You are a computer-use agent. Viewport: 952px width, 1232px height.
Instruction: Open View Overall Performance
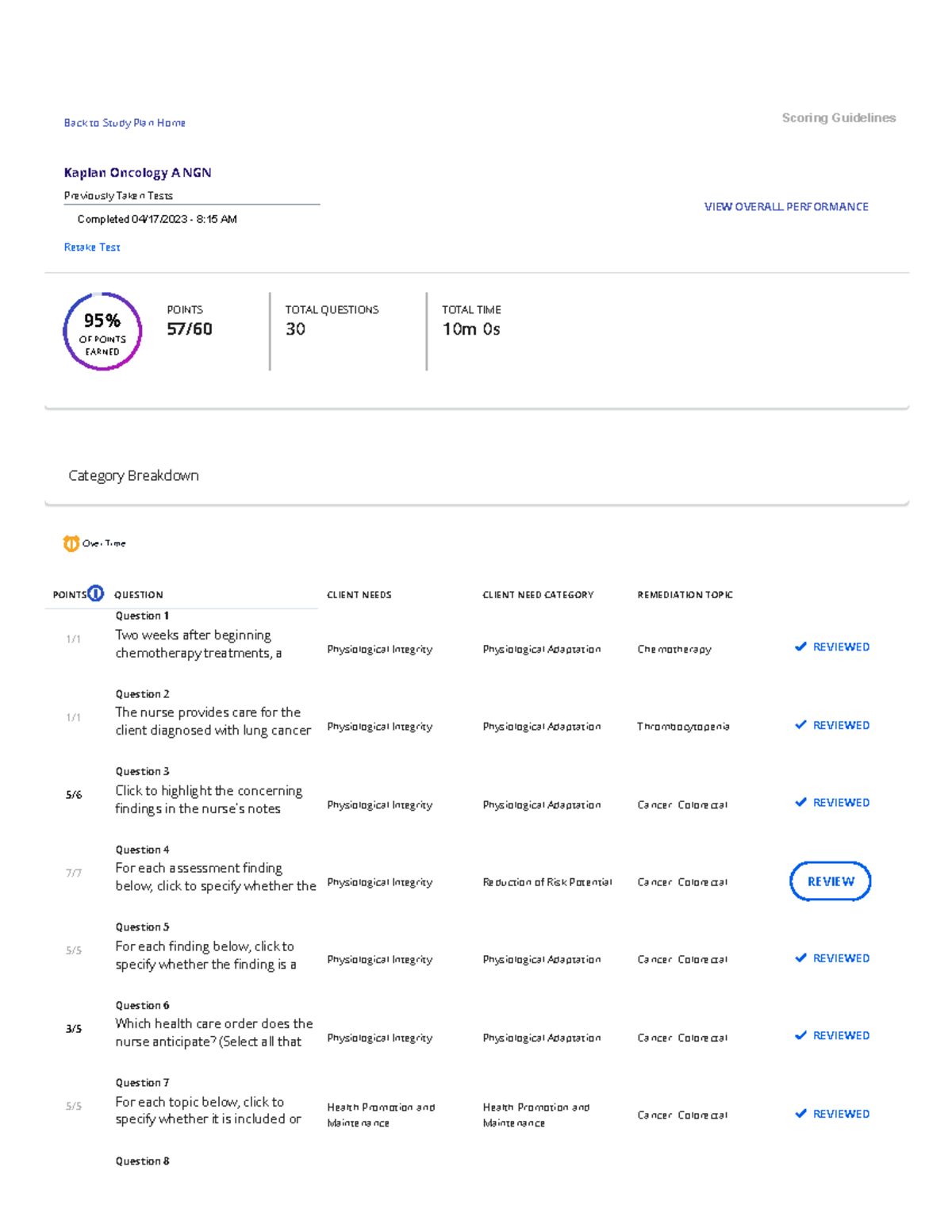[x=785, y=207]
